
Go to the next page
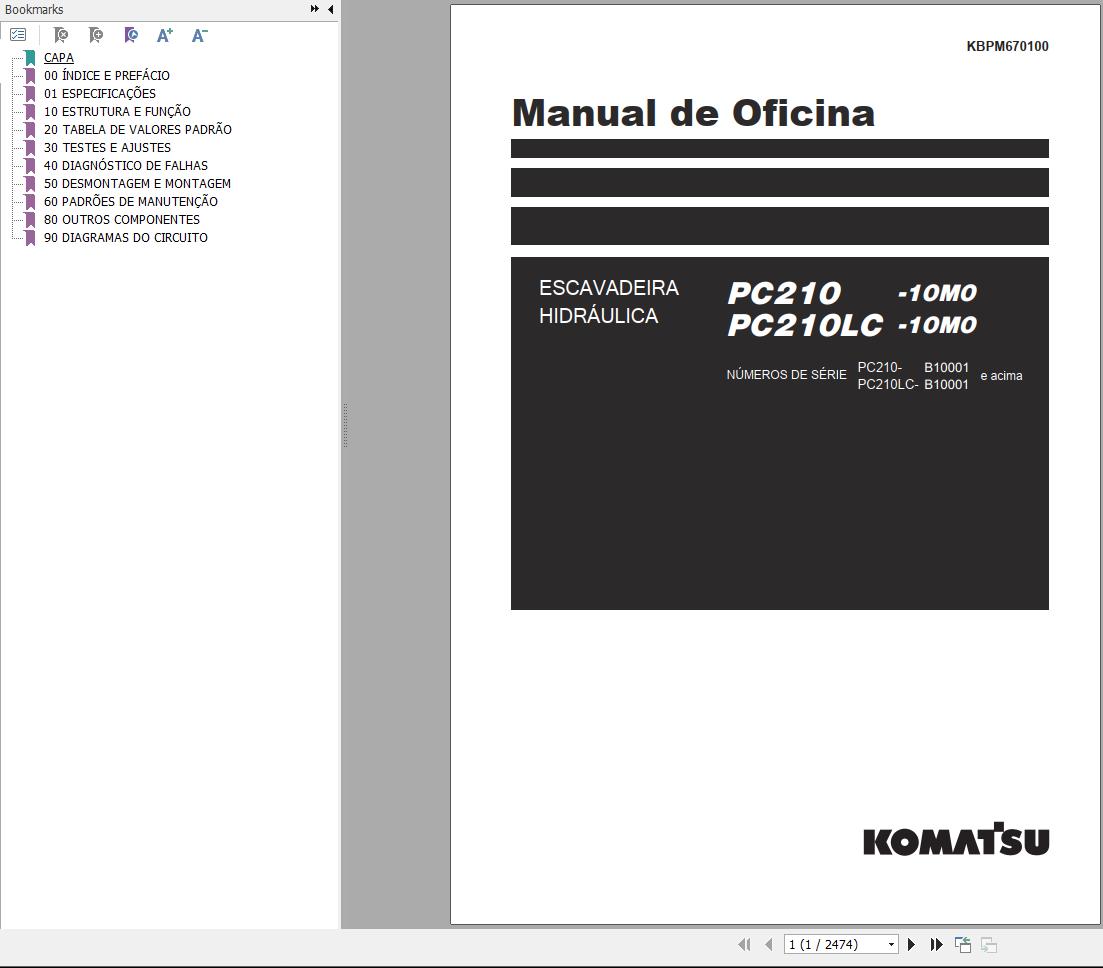click(911, 945)
